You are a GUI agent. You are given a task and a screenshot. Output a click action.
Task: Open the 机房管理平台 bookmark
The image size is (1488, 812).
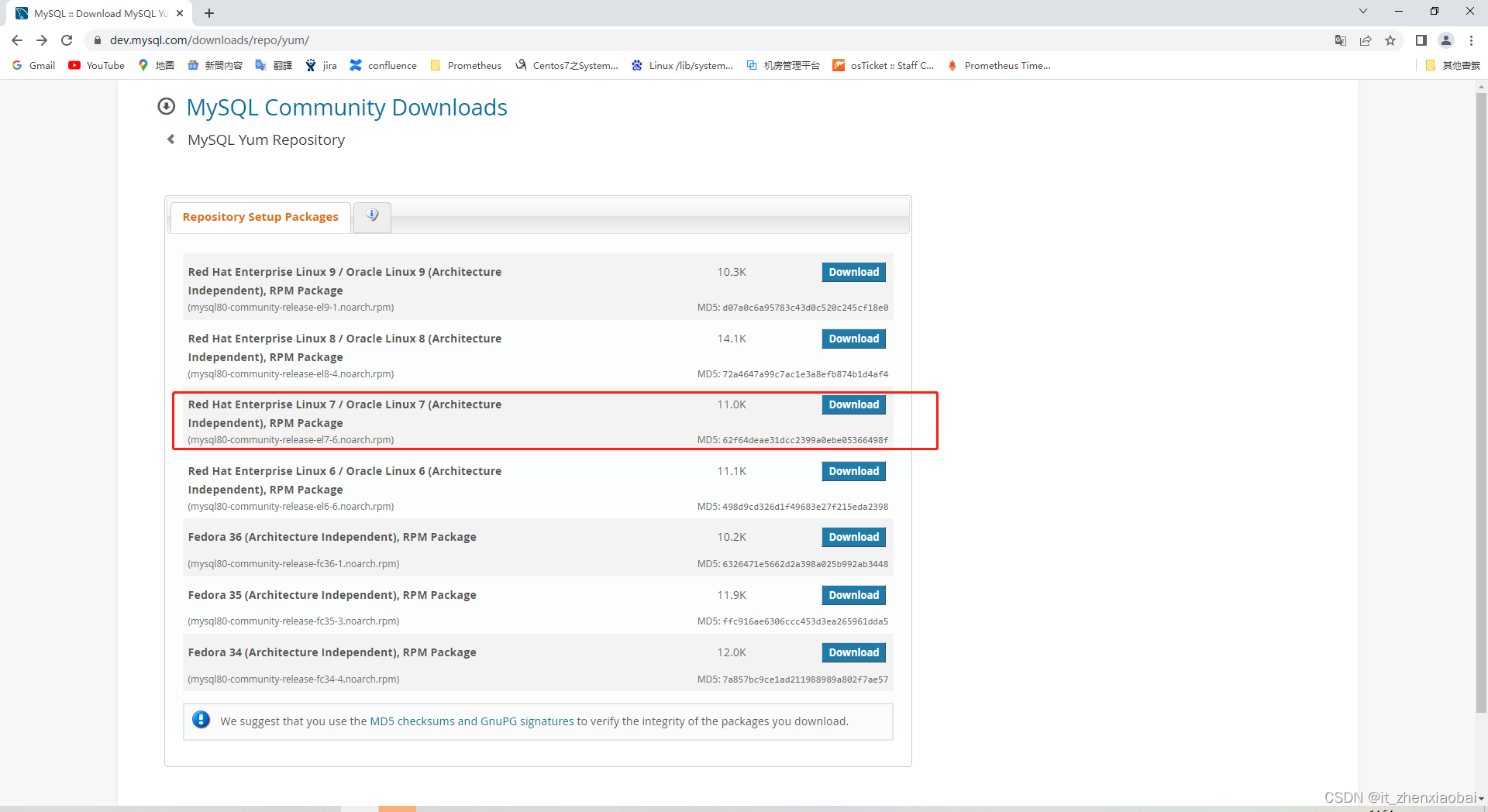[x=784, y=66]
